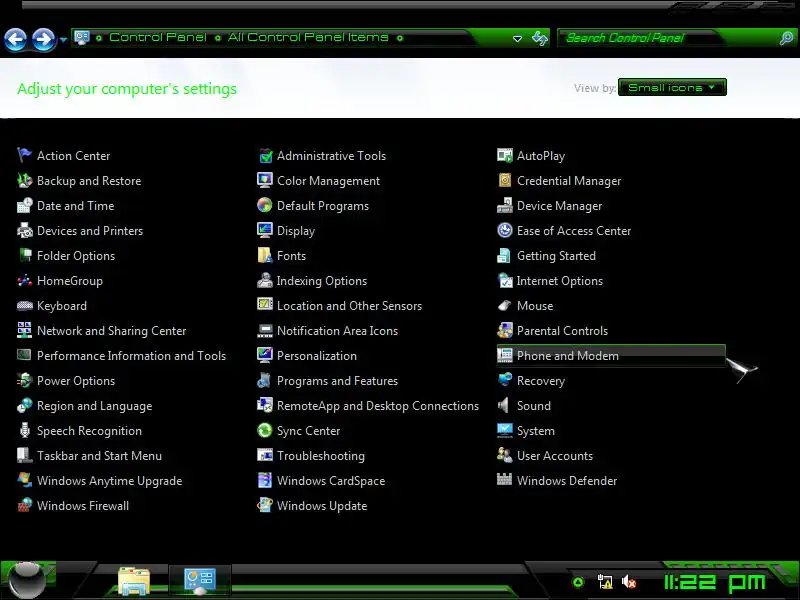Open Windows CardSpace link
This screenshot has height=600, width=800.
click(x=331, y=481)
